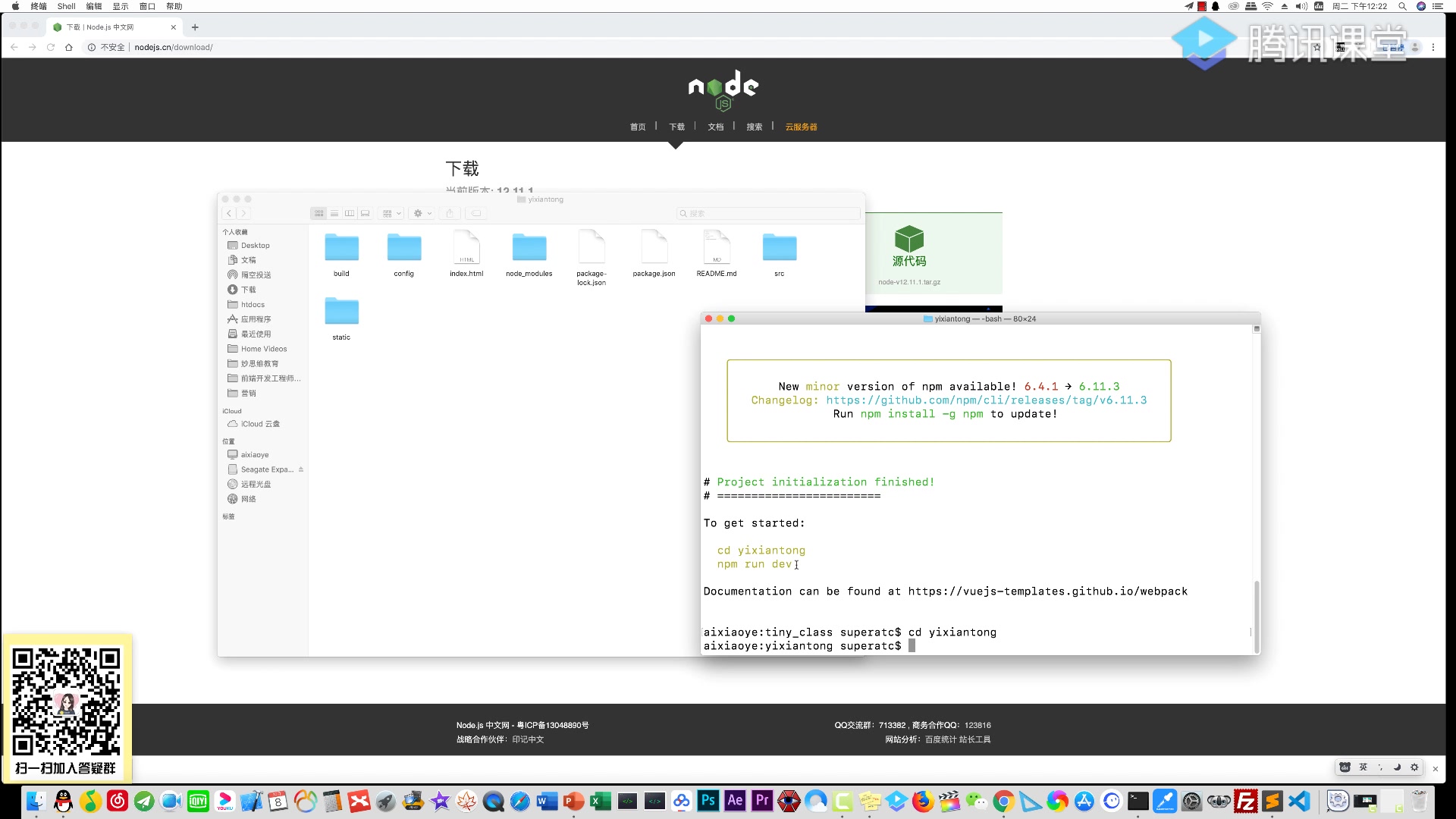1456x819 pixels.
Task: Select package.json file in Finder
Action: (654, 248)
